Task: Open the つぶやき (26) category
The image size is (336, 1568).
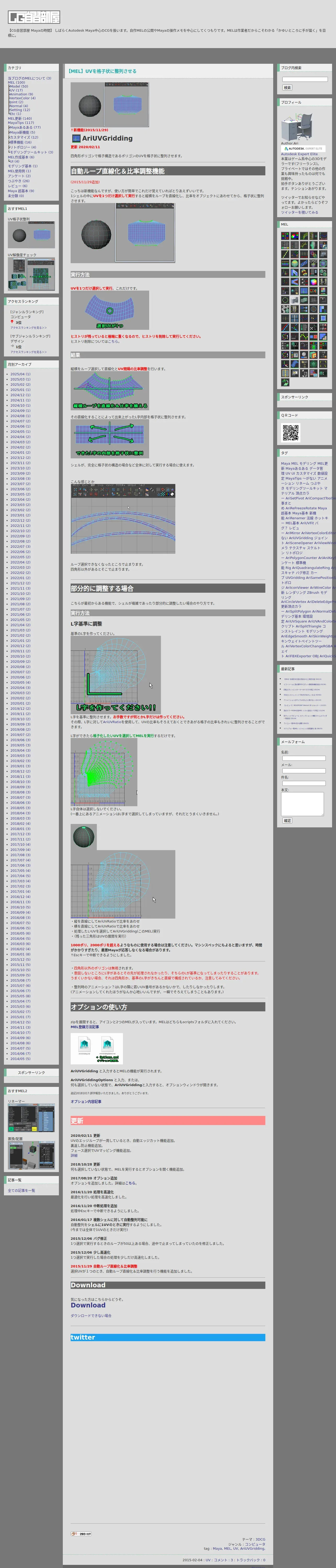Action: (18, 181)
